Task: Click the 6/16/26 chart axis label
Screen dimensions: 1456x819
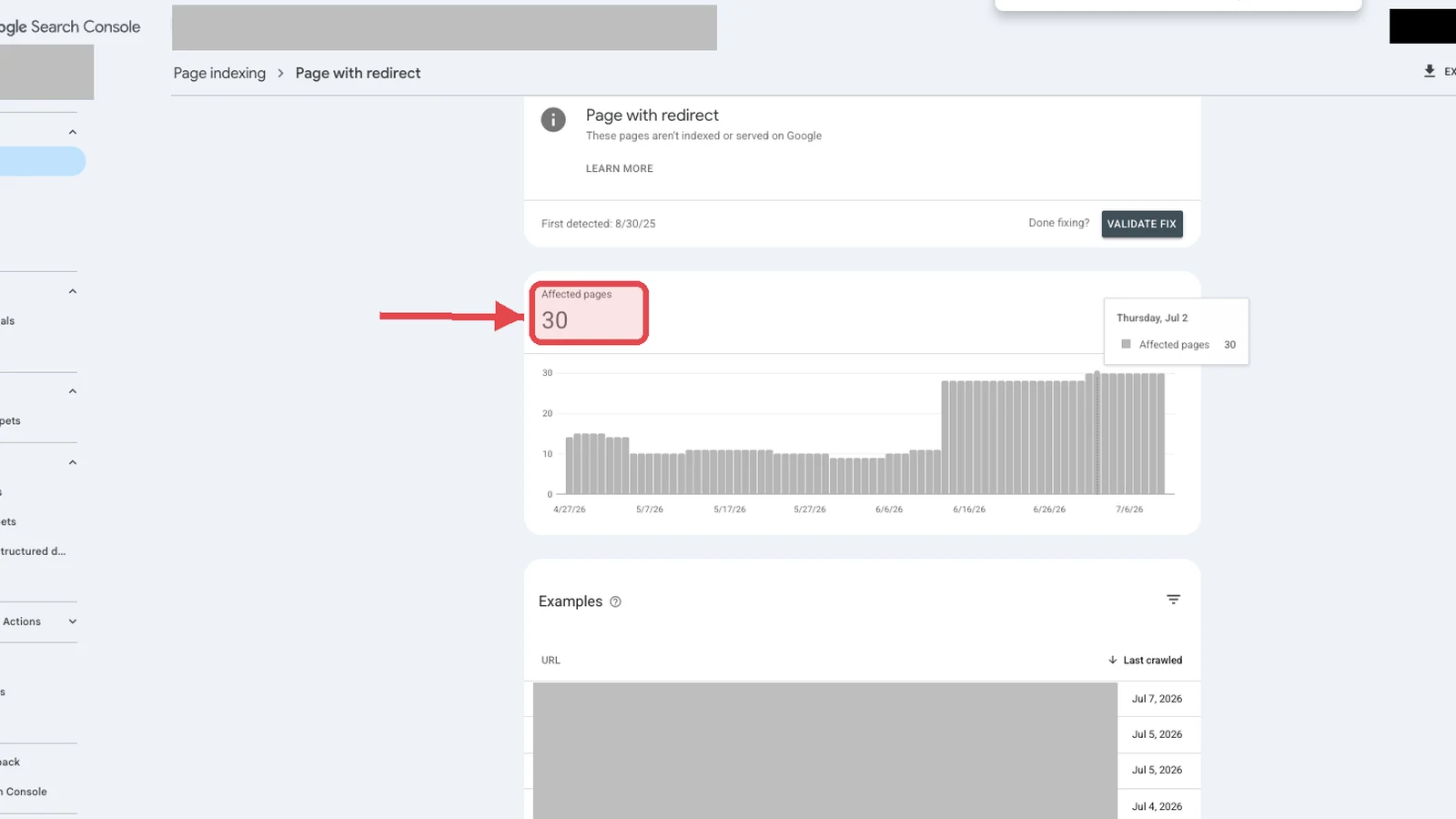Action: (x=969, y=510)
